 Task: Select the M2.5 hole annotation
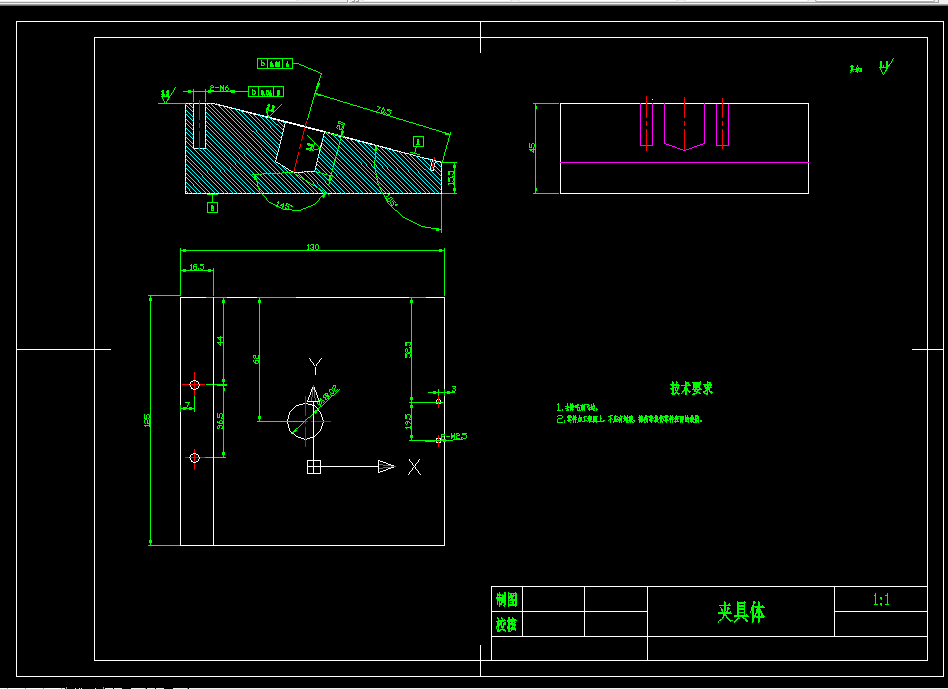[455, 436]
